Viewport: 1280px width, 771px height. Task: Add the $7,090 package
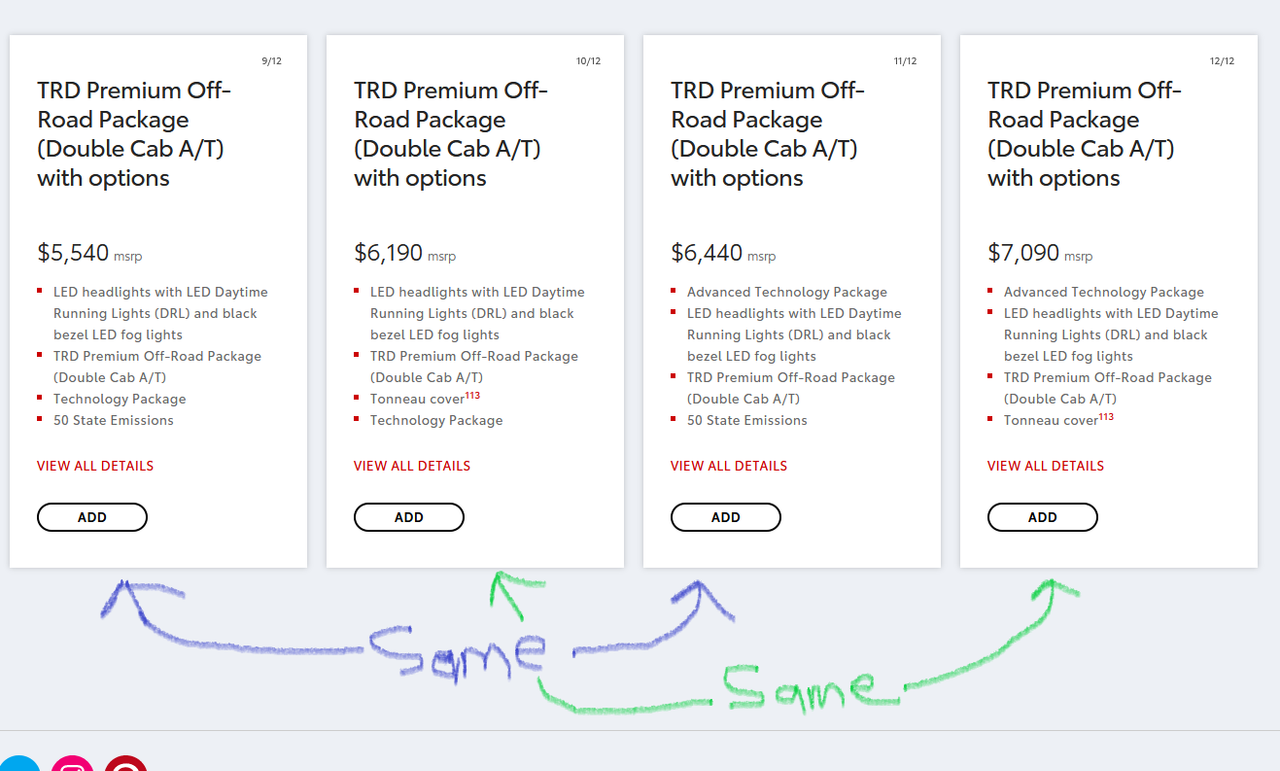(1043, 517)
